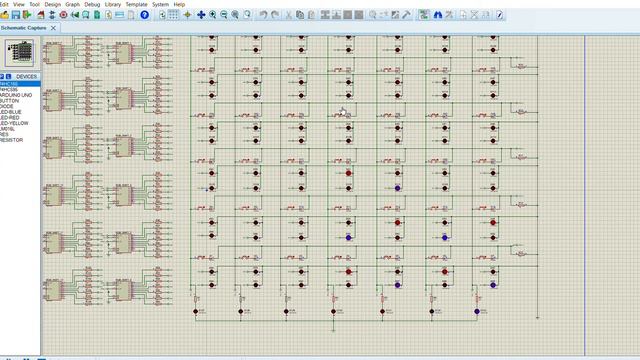Click the Zoom Out magnifier
This screenshot has height=360, width=640.
pyautogui.click(x=224, y=15)
